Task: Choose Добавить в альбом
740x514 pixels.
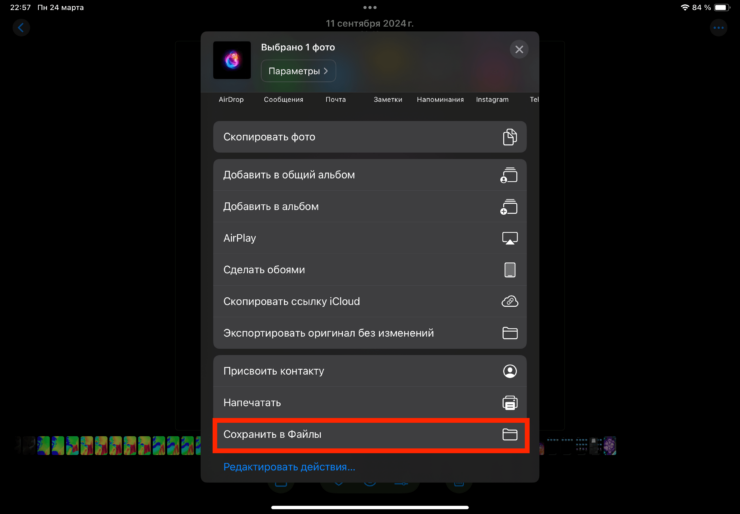Action: coord(369,207)
